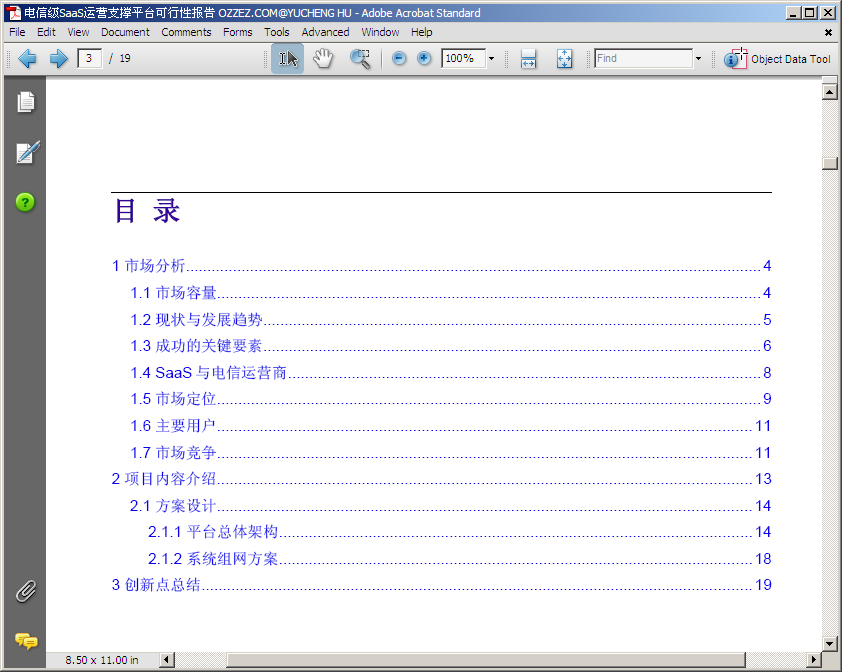Open the Document menu
Screen dimensions: 842x672
(x=125, y=32)
